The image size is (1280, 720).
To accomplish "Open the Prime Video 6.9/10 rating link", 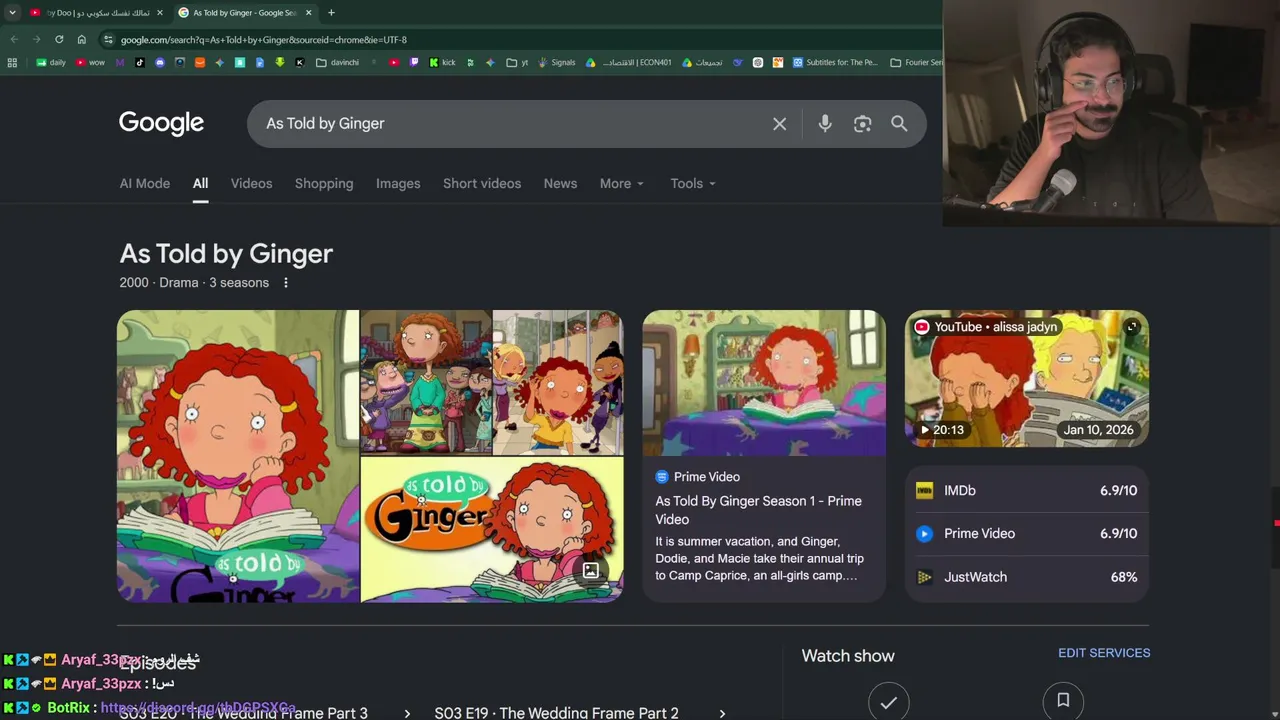I will [x=1027, y=533].
